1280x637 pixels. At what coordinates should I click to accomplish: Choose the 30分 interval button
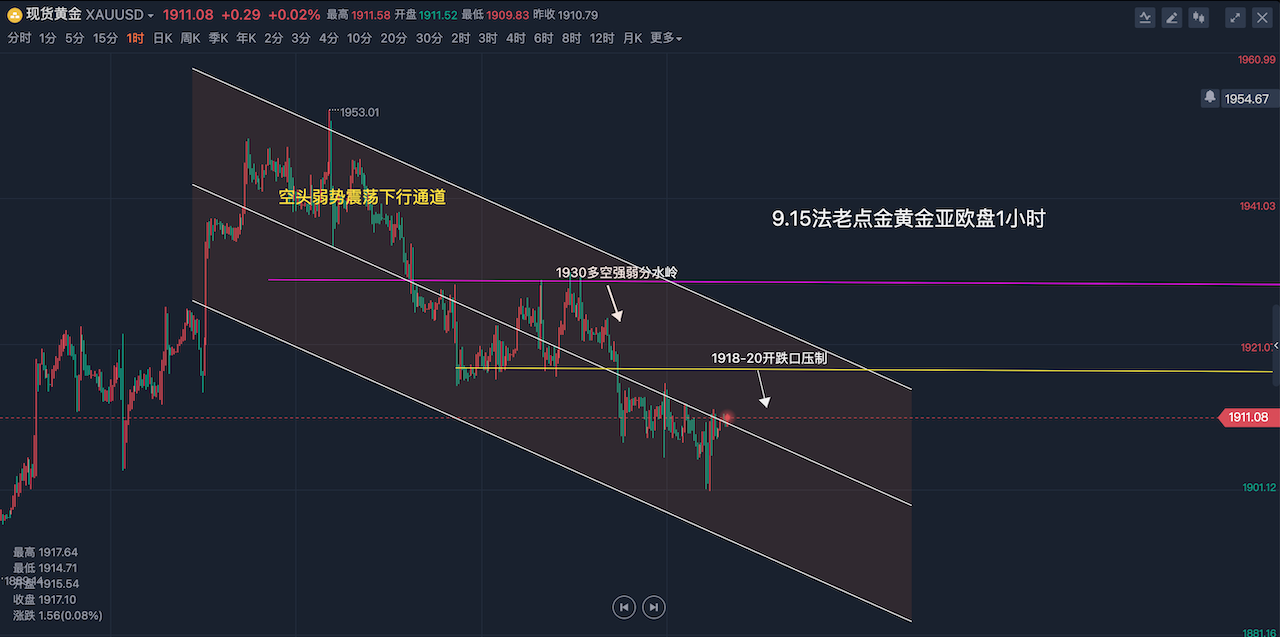pyautogui.click(x=428, y=38)
